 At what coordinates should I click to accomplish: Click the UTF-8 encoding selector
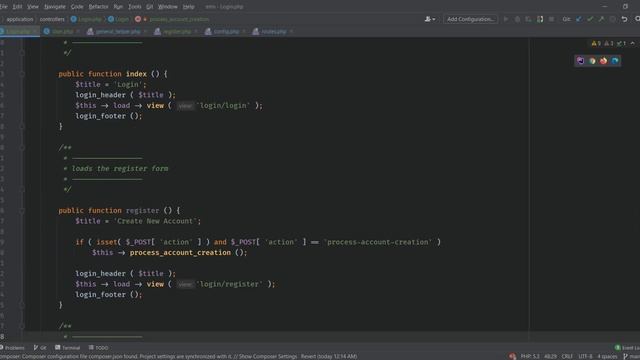(585, 356)
